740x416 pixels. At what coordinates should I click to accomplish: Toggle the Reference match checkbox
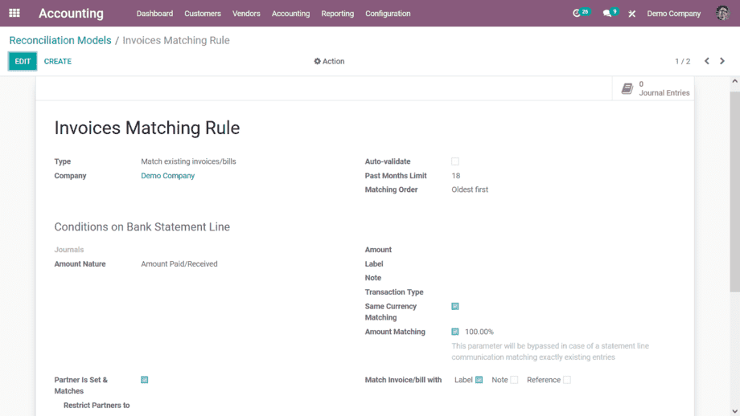[567, 380]
